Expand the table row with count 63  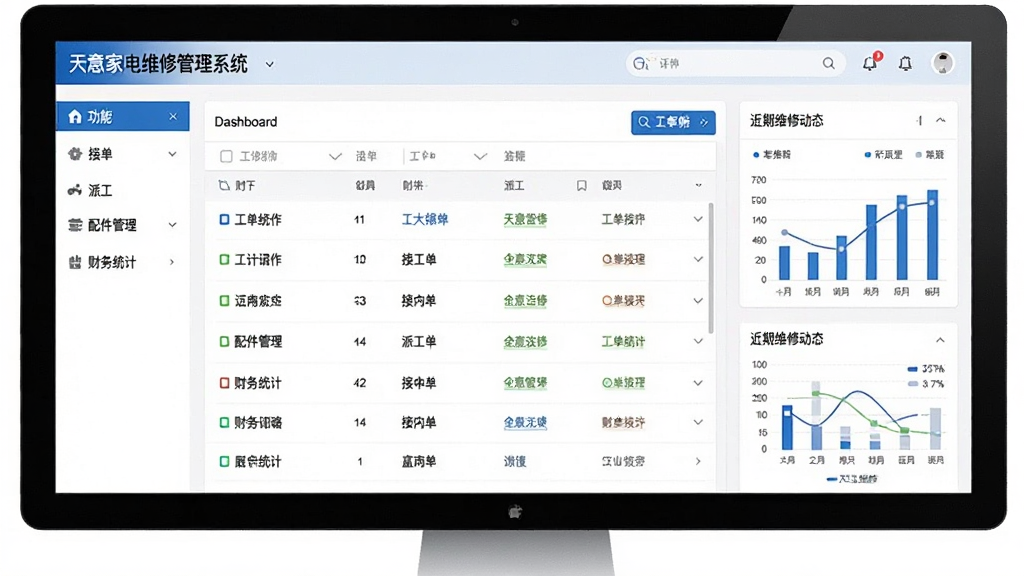tap(698, 301)
